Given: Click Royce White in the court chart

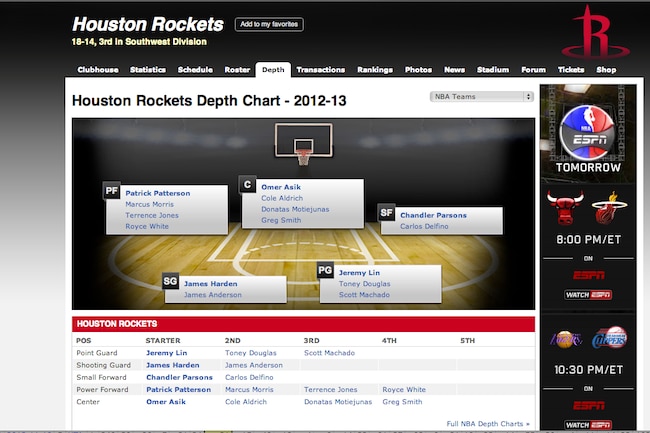Looking at the screenshot, I should (147, 226).
